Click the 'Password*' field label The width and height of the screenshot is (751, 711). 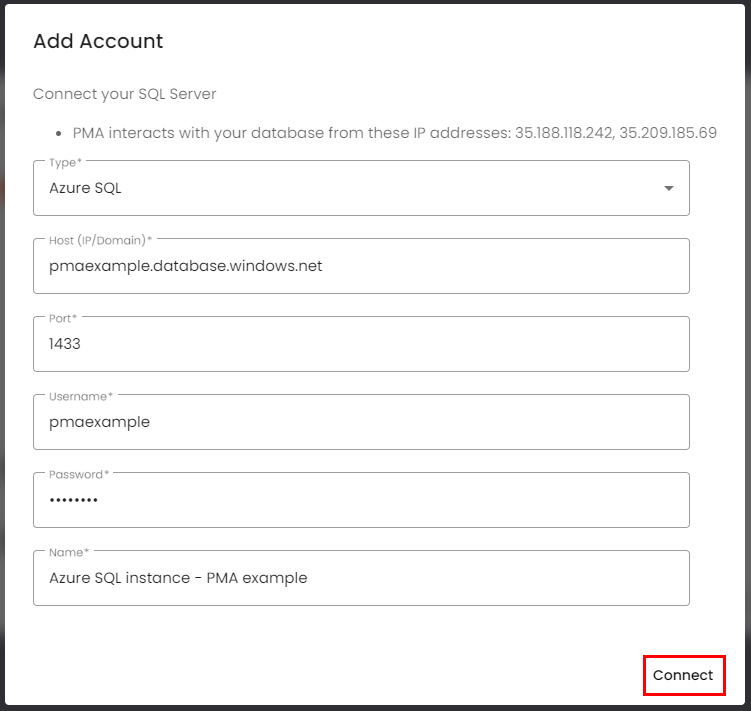pyautogui.click(x=79, y=474)
